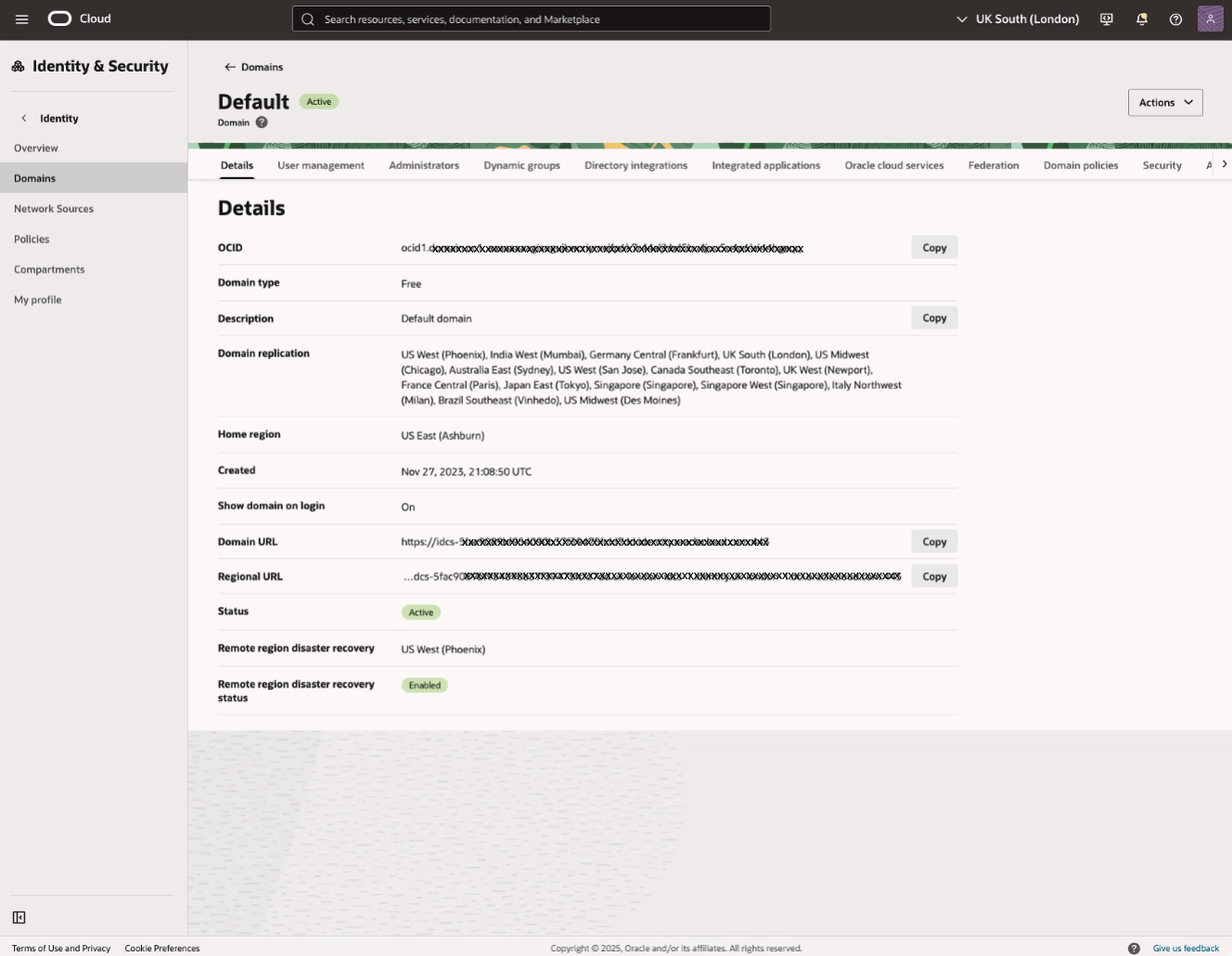Open the UK South (London) region selector
Screen dimensions: 1232x956
pyautogui.click(x=1017, y=19)
